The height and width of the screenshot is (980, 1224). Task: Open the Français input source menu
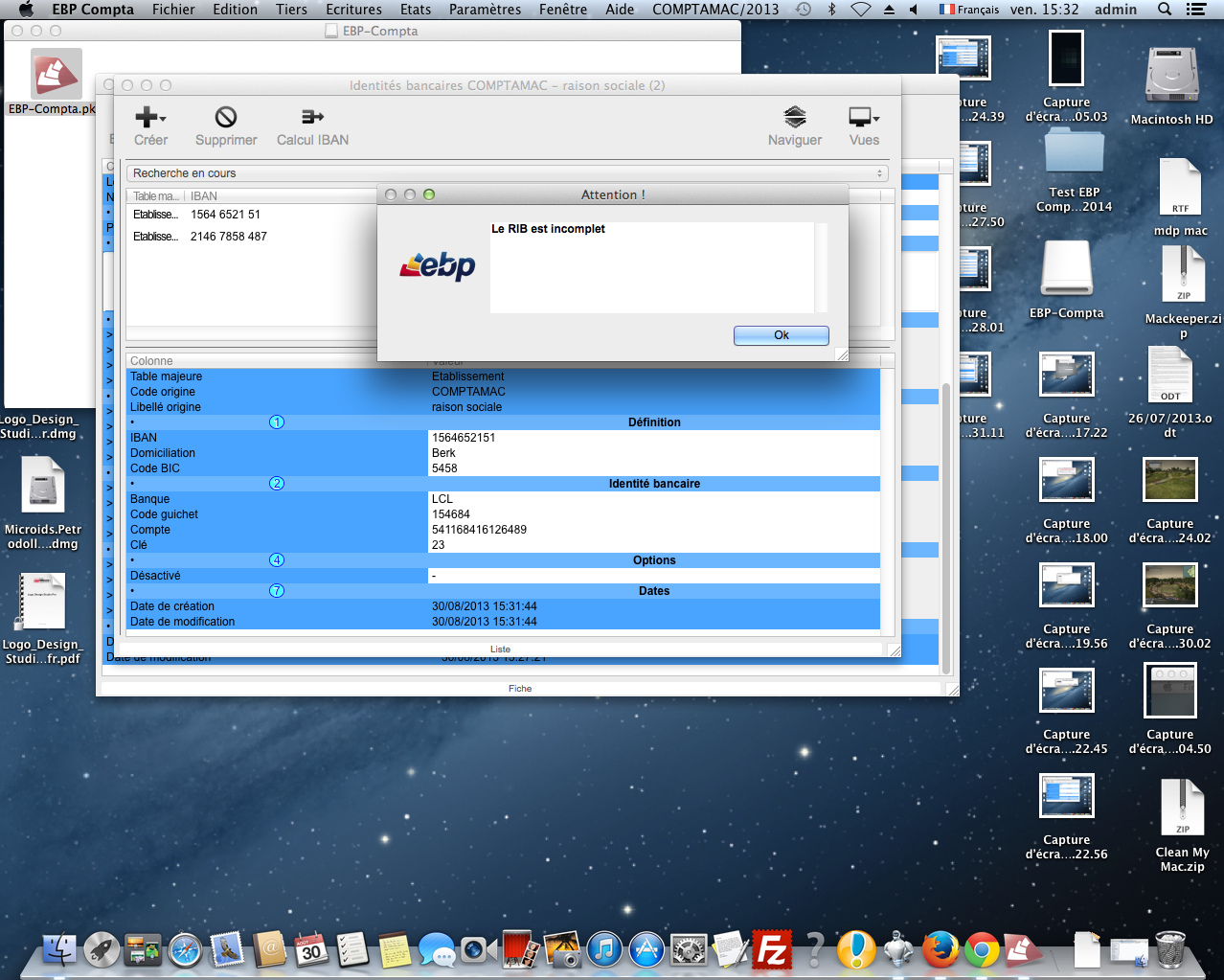[x=968, y=10]
